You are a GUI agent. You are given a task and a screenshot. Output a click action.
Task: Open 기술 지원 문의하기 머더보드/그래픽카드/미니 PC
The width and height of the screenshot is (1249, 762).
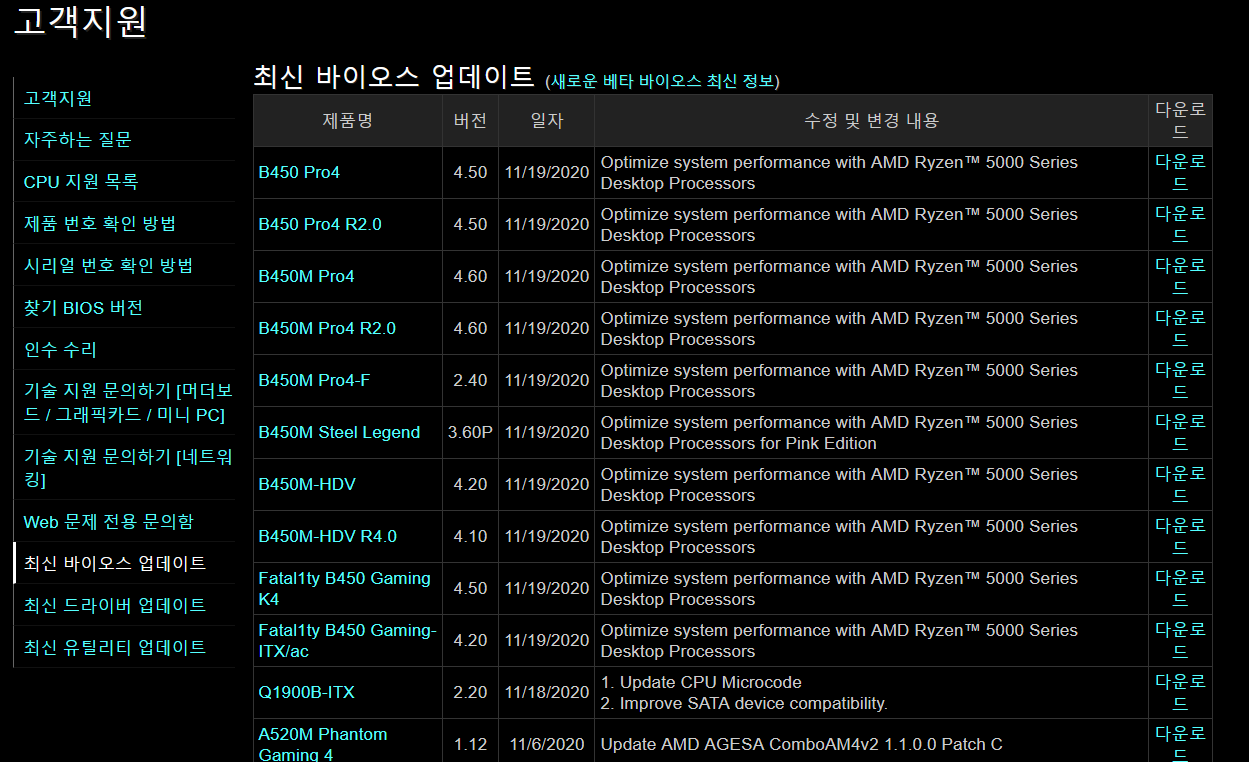(128, 402)
